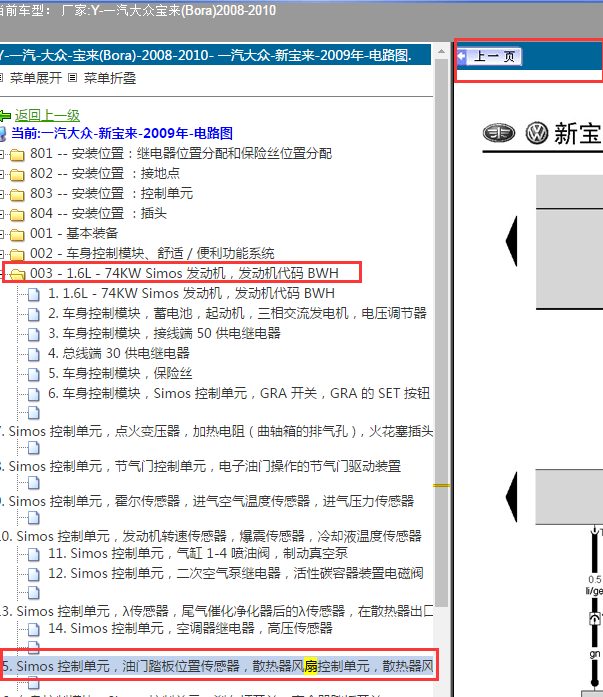Click green back arrow icon beside 返回上一级
The image size is (603, 697).
click(5, 116)
